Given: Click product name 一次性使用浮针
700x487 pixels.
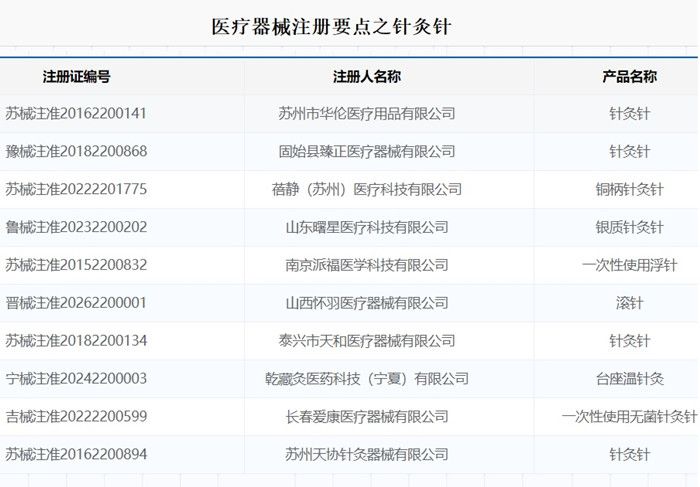Looking at the screenshot, I should [629, 266].
